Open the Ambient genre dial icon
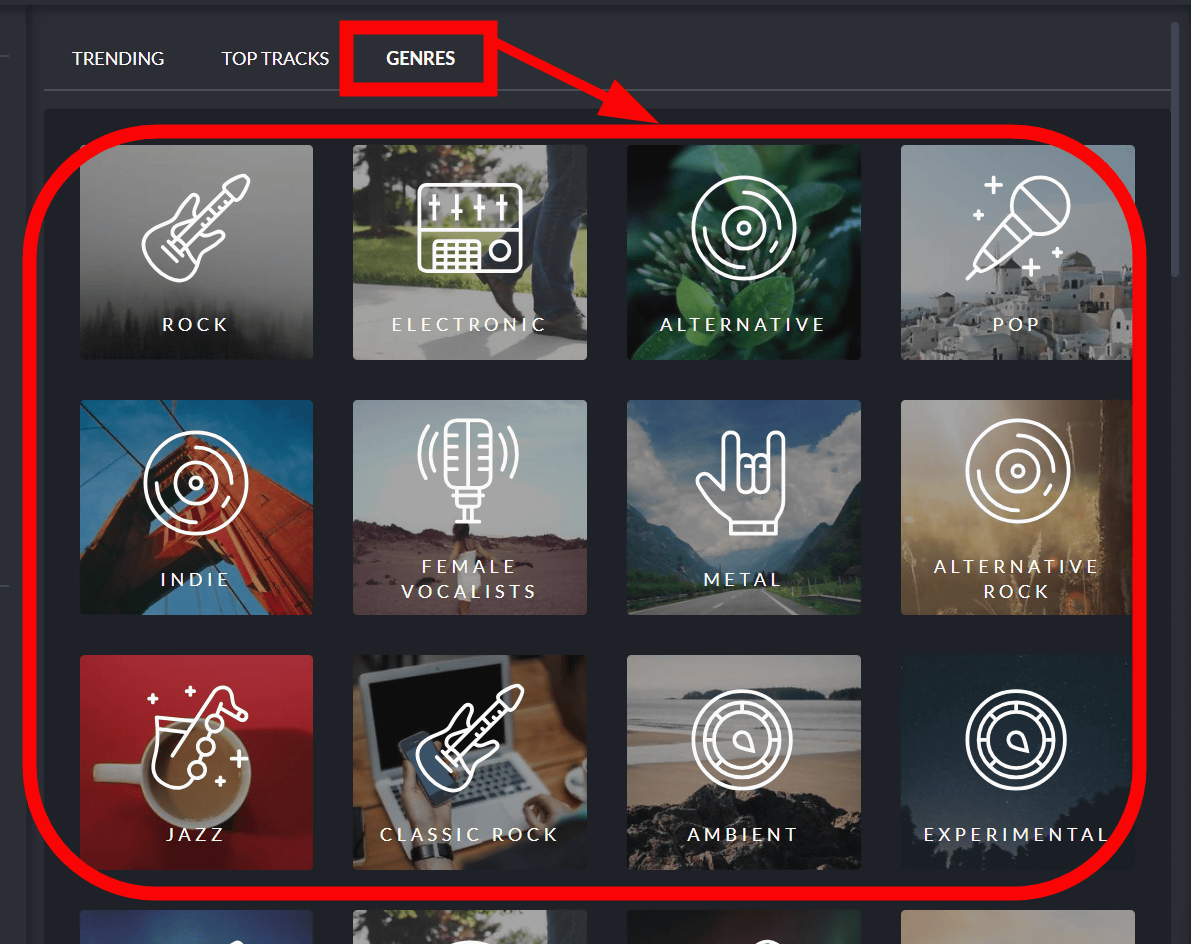 coord(742,739)
